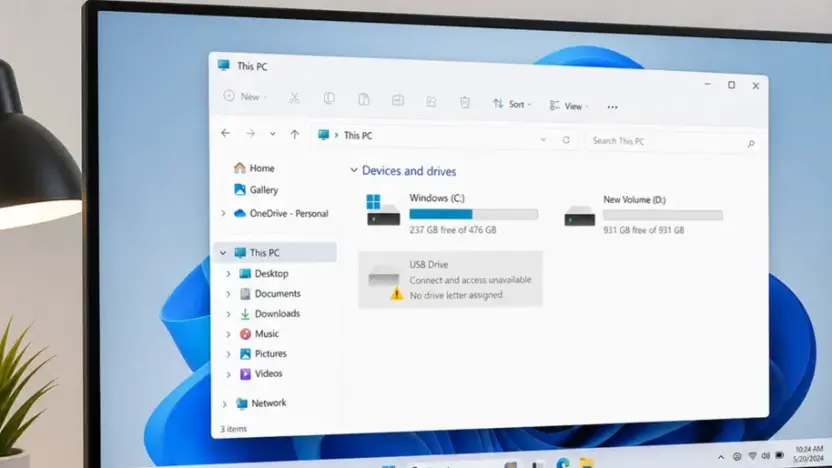Go back with the left arrow
832x468 pixels.
coord(226,133)
